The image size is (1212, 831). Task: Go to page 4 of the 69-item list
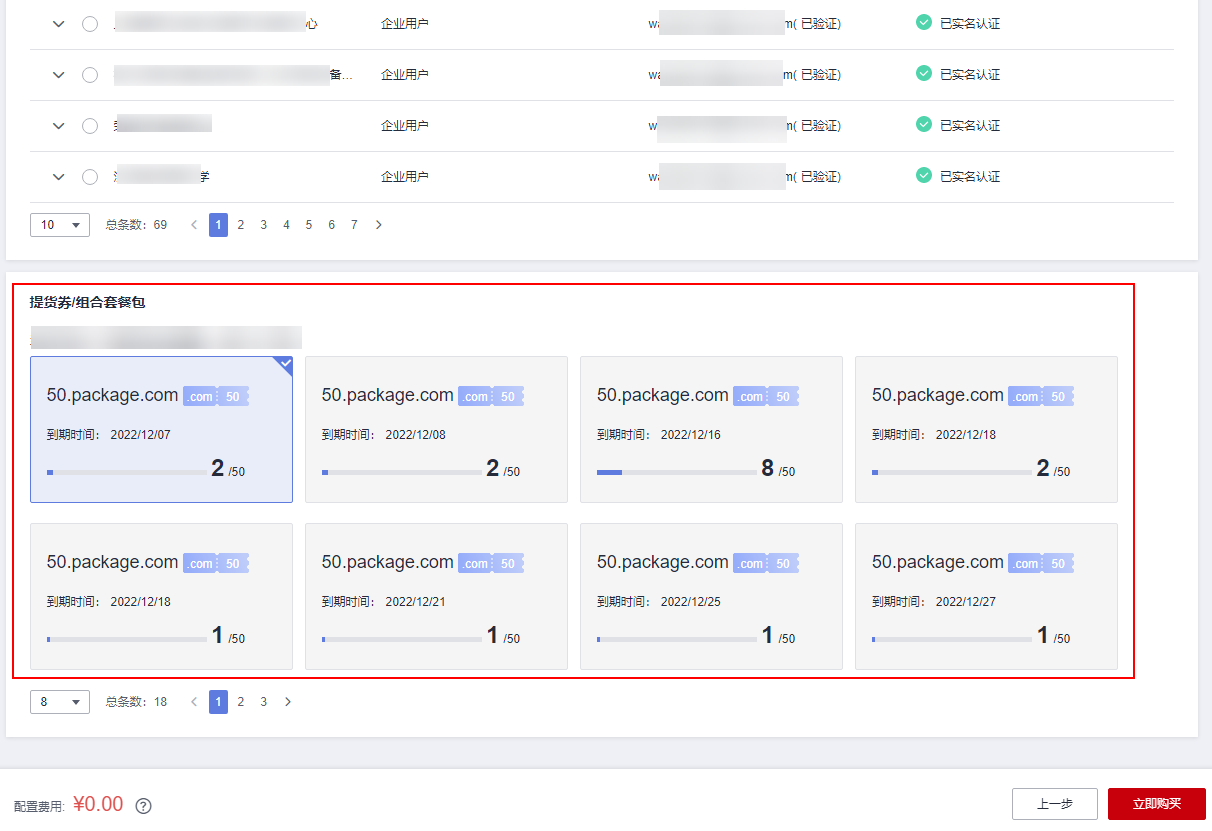tap(286, 225)
